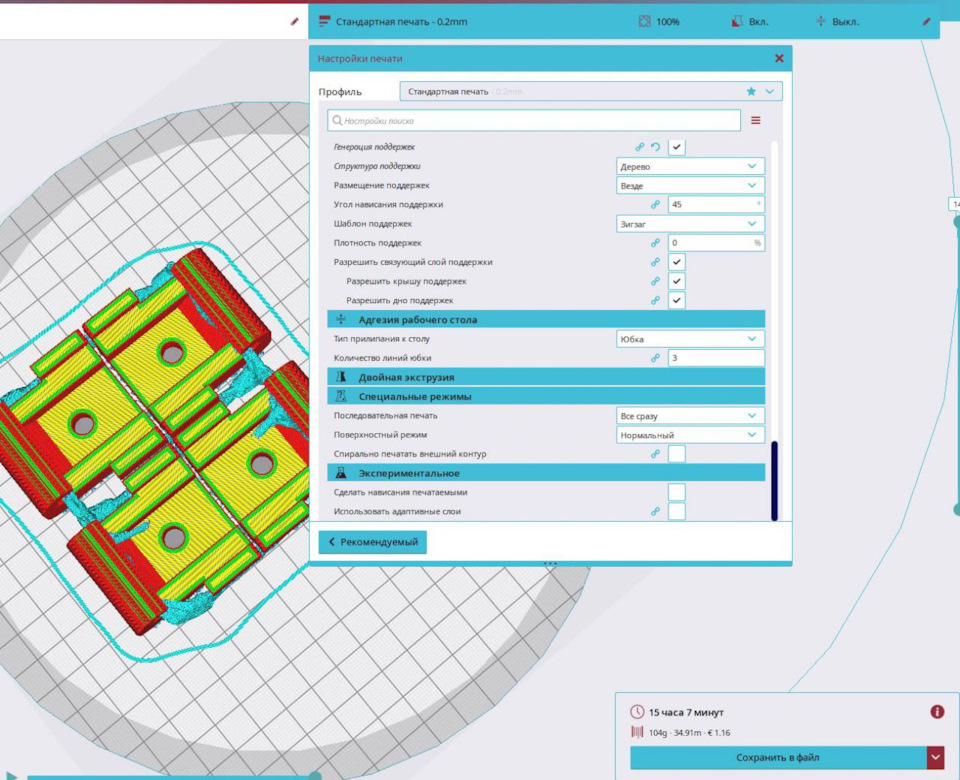Open Последовательная печать dropdown showing Все сразу
The height and width of the screenshot is (780, 960).
click(690, 416)
